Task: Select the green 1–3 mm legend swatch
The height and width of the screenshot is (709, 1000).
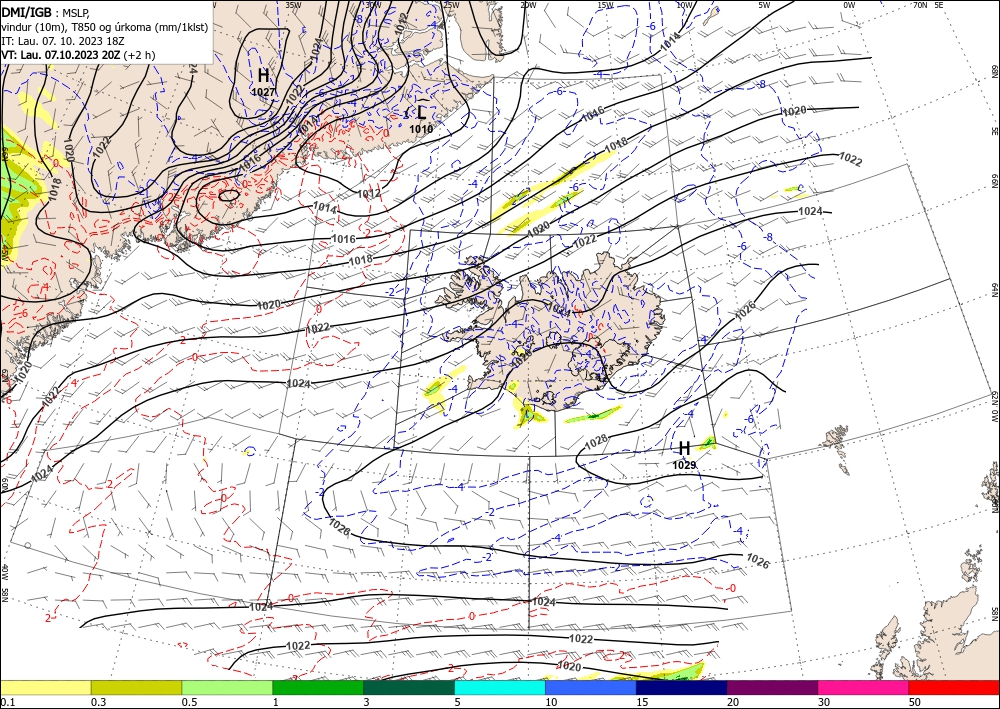Action: point(318,687)
